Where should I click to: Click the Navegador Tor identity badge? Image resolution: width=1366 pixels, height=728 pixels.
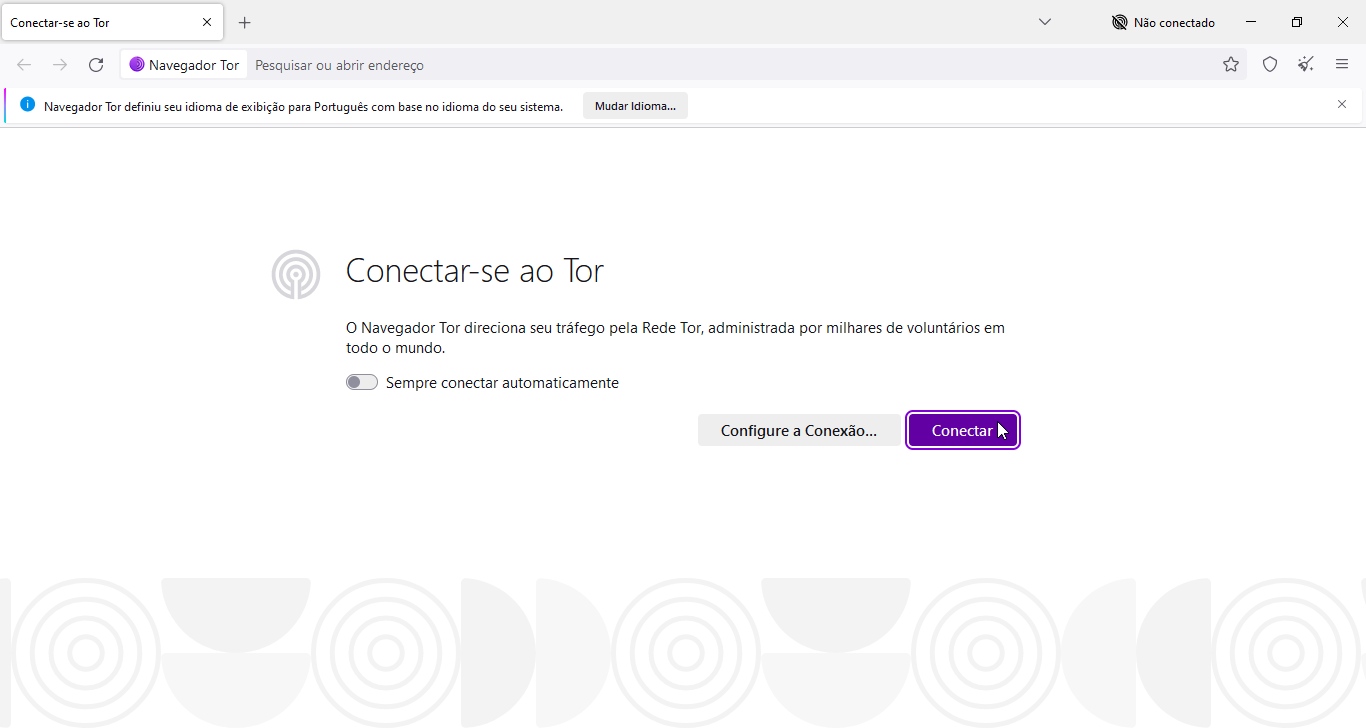(185, 65)
